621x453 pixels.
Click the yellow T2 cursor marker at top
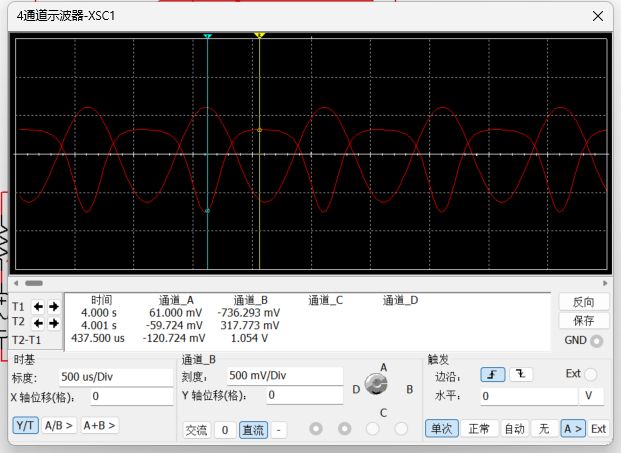(x=259, y=36)
